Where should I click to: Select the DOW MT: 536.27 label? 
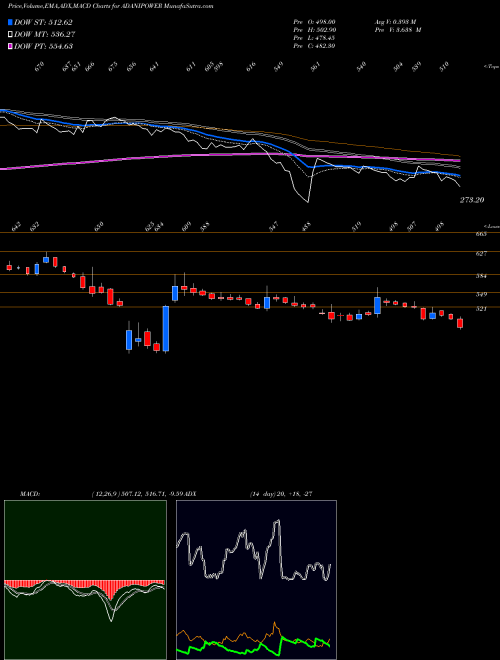point(45,35)
